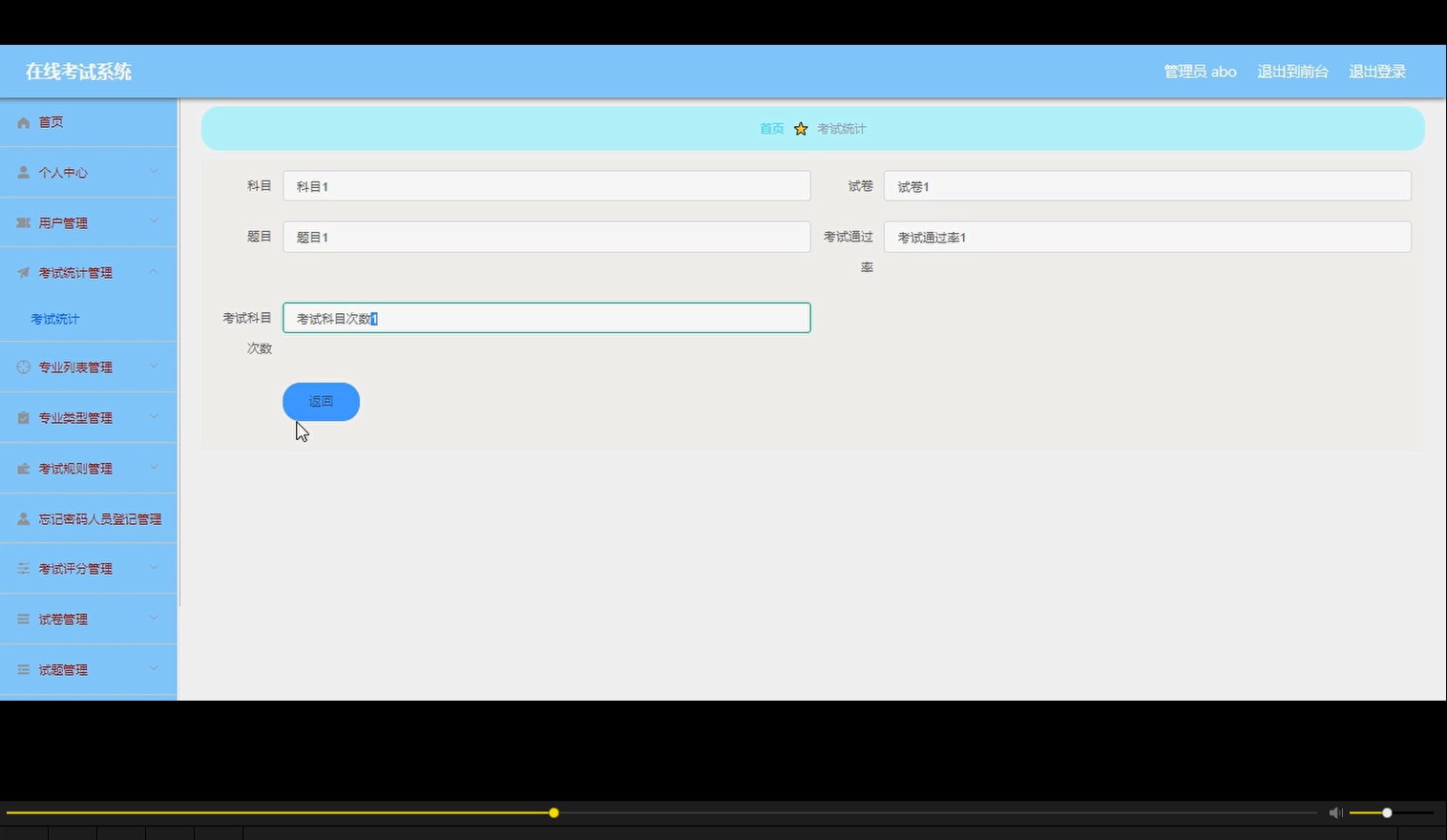Click the star icon in the breadcrumb

[x=801, y=129]
